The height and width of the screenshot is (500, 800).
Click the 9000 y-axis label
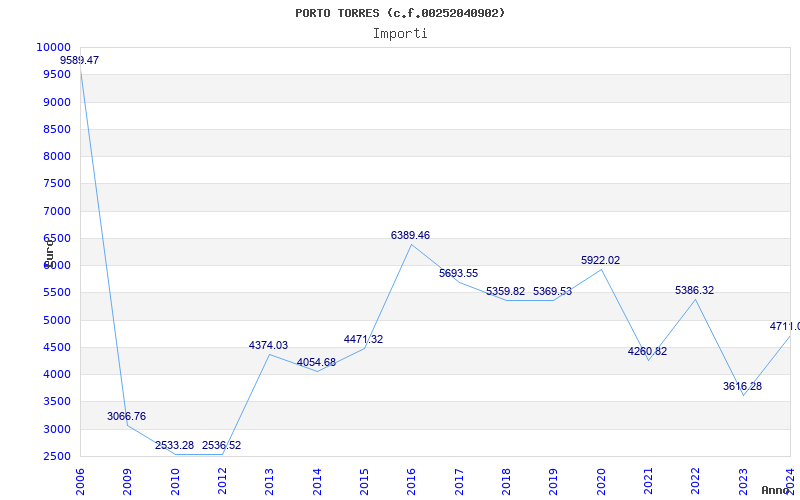coord(57,102)
